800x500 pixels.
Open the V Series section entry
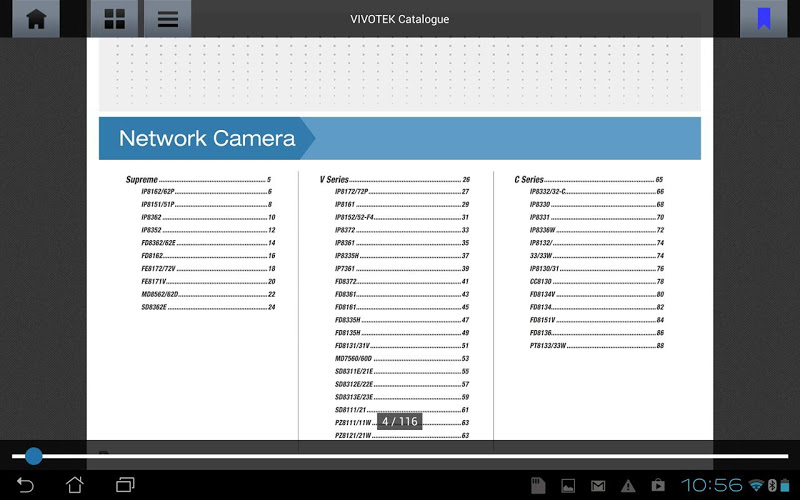point(394,180)
